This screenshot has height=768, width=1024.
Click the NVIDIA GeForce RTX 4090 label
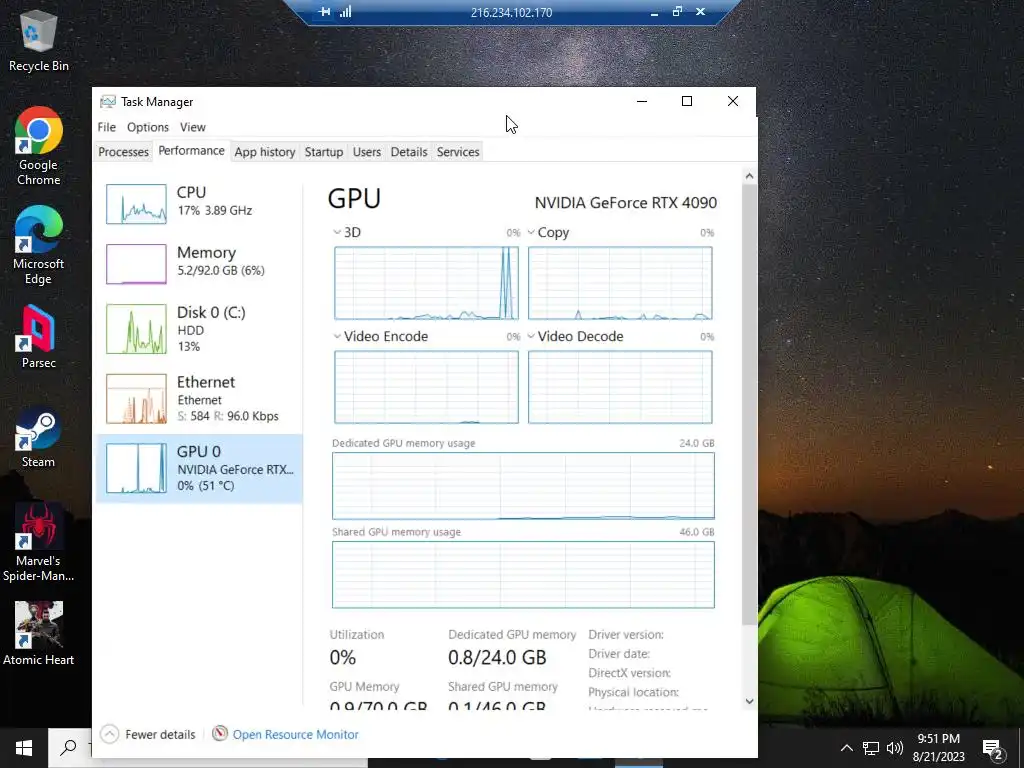[626, 202]
